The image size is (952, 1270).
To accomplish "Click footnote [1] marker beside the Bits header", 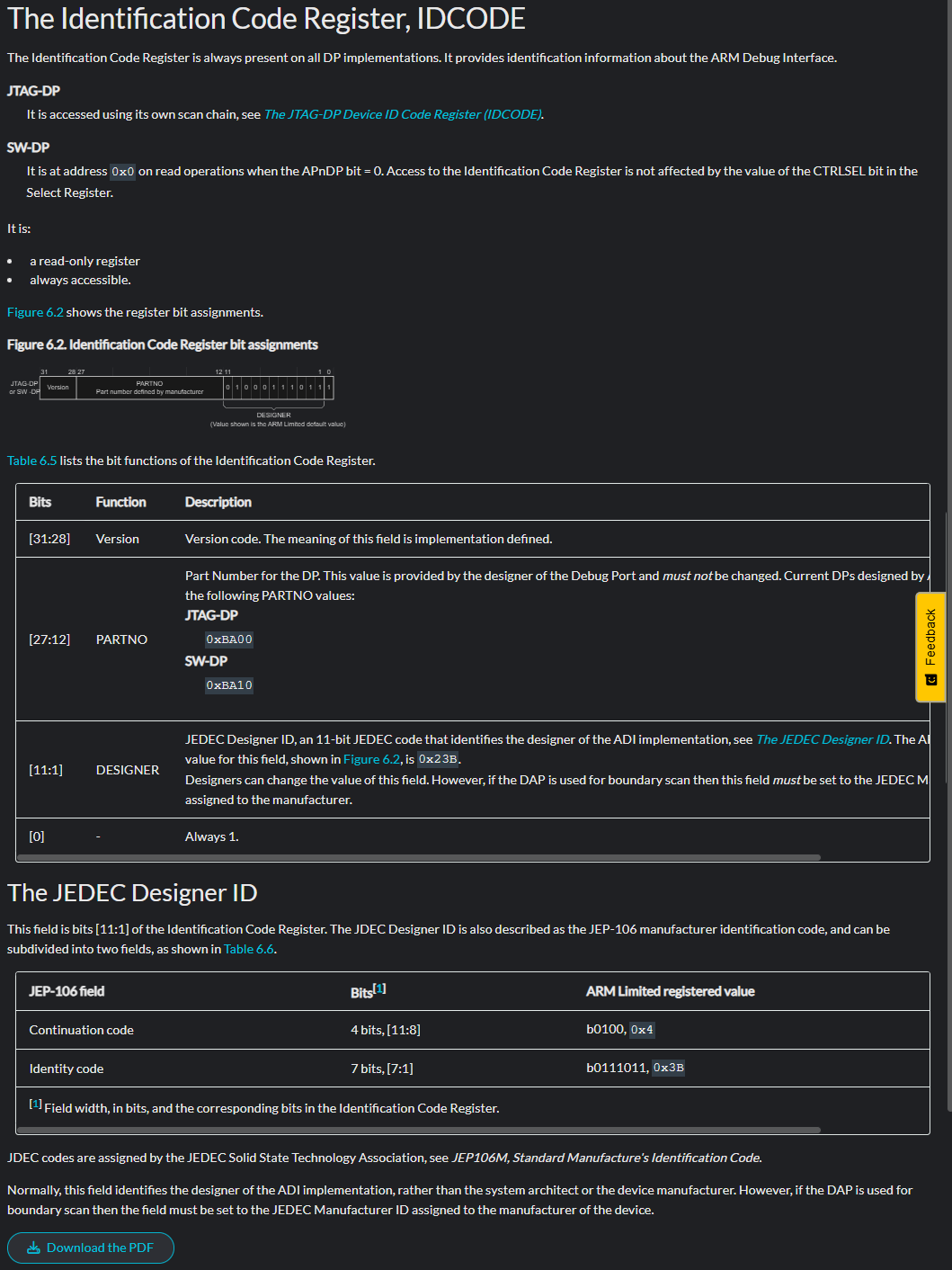I will [x=379, y=988].
